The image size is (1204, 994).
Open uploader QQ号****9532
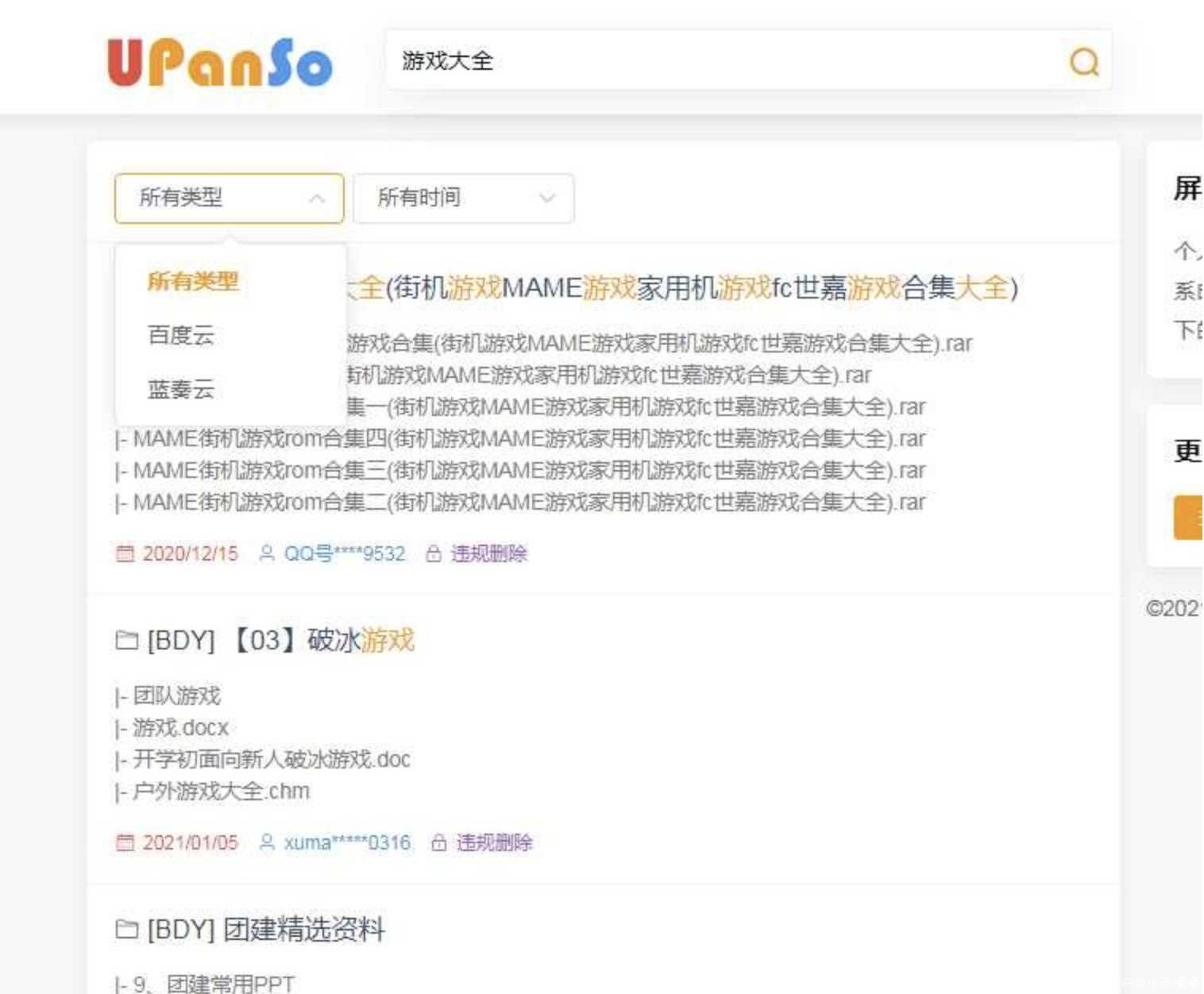(x=345, y=553)
